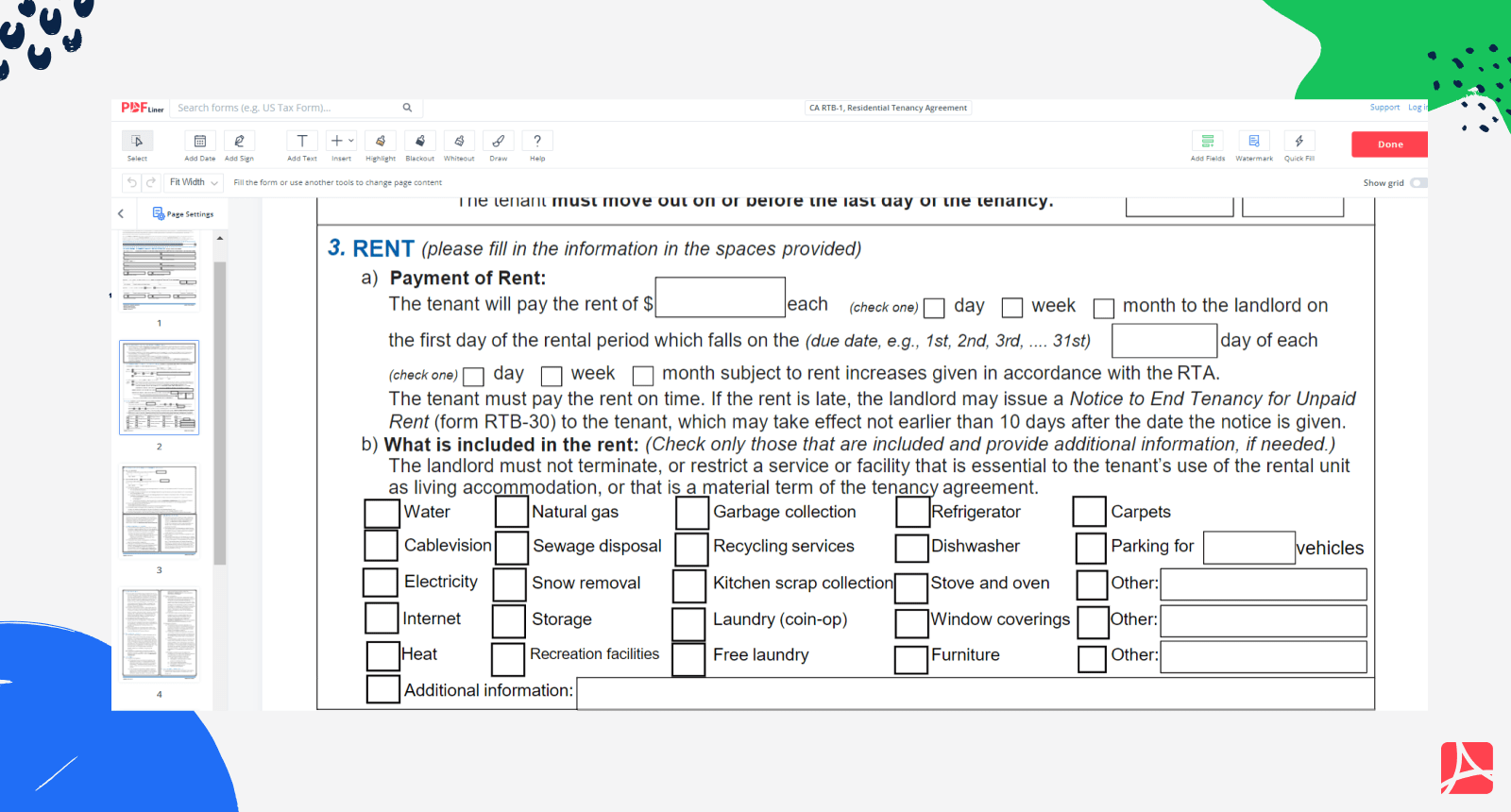Click the Additional information text field
Viewport: 1511px width, 812px height.
(x=976, y=693)
